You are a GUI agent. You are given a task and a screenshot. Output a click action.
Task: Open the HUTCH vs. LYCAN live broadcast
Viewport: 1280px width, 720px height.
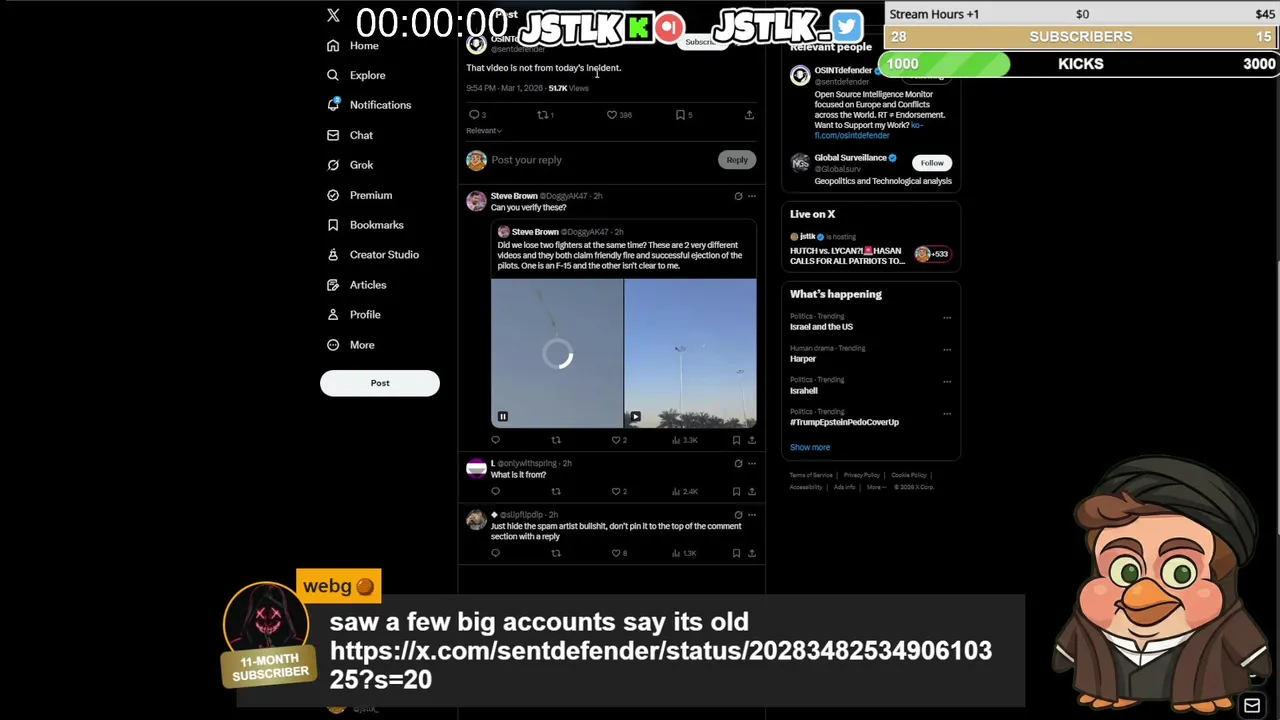click(x=847, y=256)
